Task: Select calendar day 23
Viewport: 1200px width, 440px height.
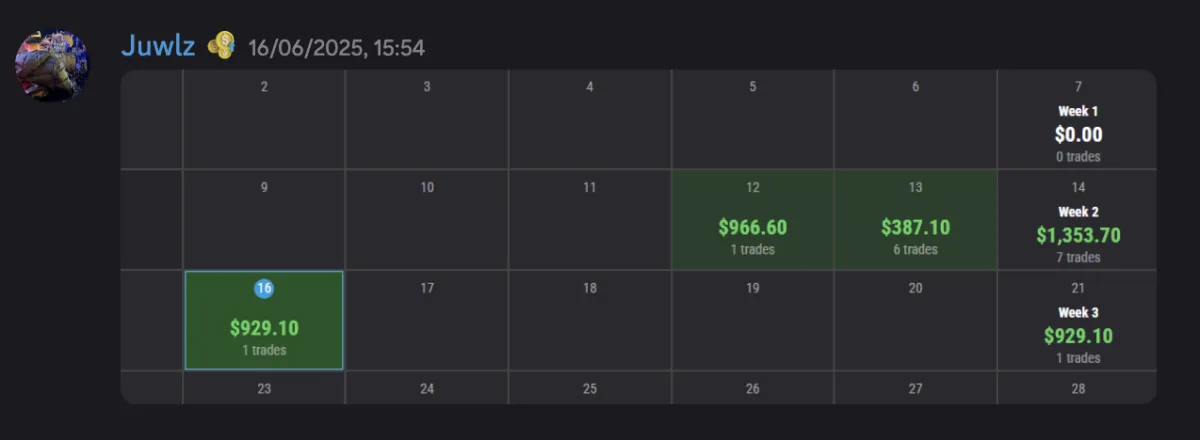Action: point(264,388)
